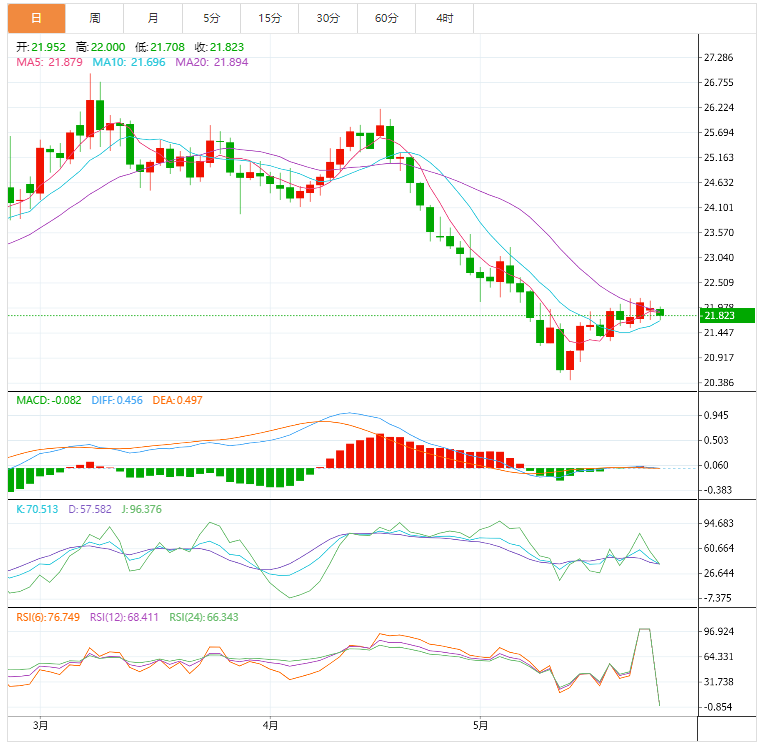The height and width of the screenshot is (747, 764).
Task: Click the RSI(12): 68.411 label
Action: pyautogui.click(x=124, y=618)
